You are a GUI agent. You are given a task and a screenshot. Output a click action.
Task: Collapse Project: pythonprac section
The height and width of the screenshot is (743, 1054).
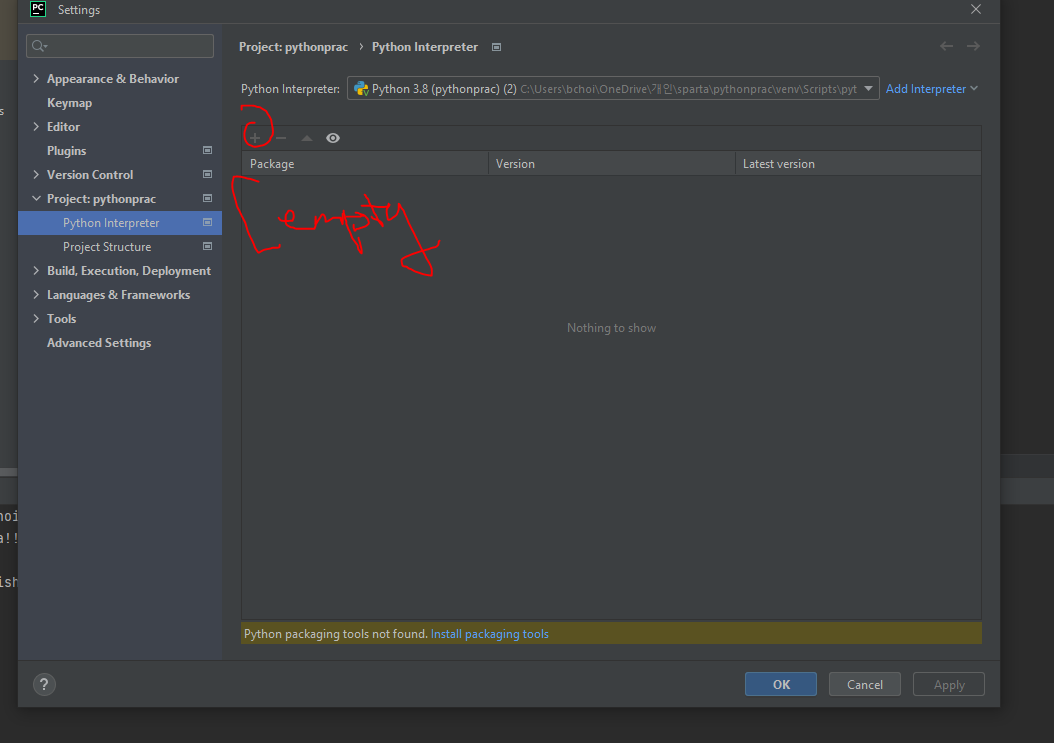tap(36, 198)
